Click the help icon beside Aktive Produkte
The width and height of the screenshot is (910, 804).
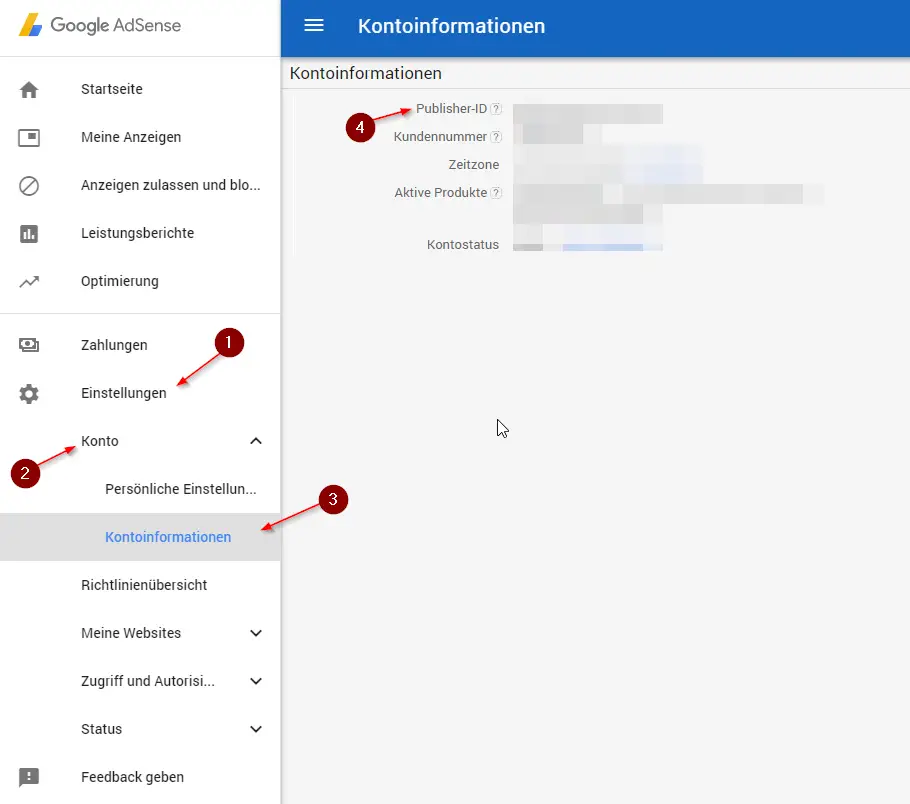click(x=496, y=193)
